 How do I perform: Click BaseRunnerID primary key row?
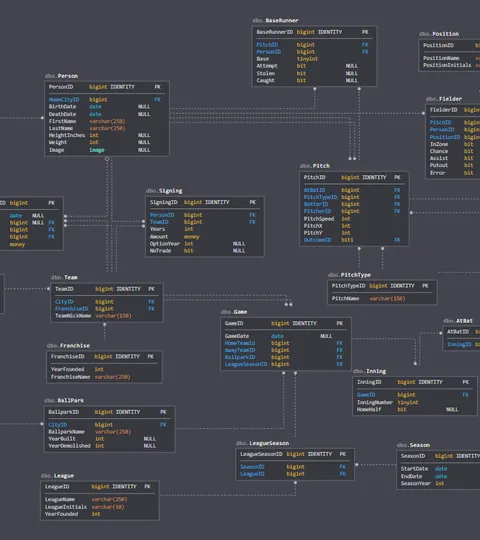click(314, 32)
